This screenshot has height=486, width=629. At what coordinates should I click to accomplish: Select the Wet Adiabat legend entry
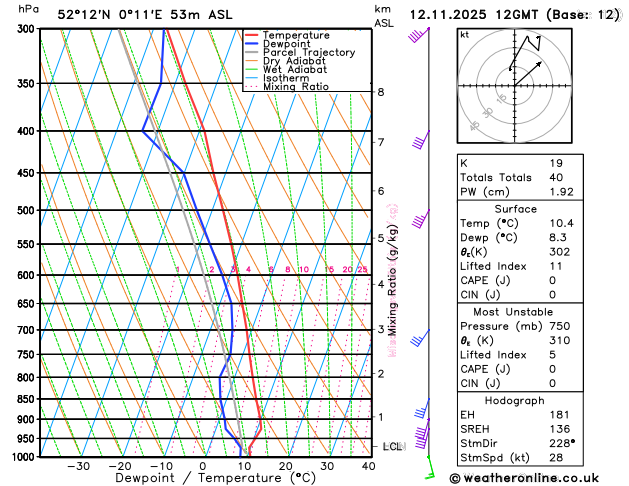point(286,69)
